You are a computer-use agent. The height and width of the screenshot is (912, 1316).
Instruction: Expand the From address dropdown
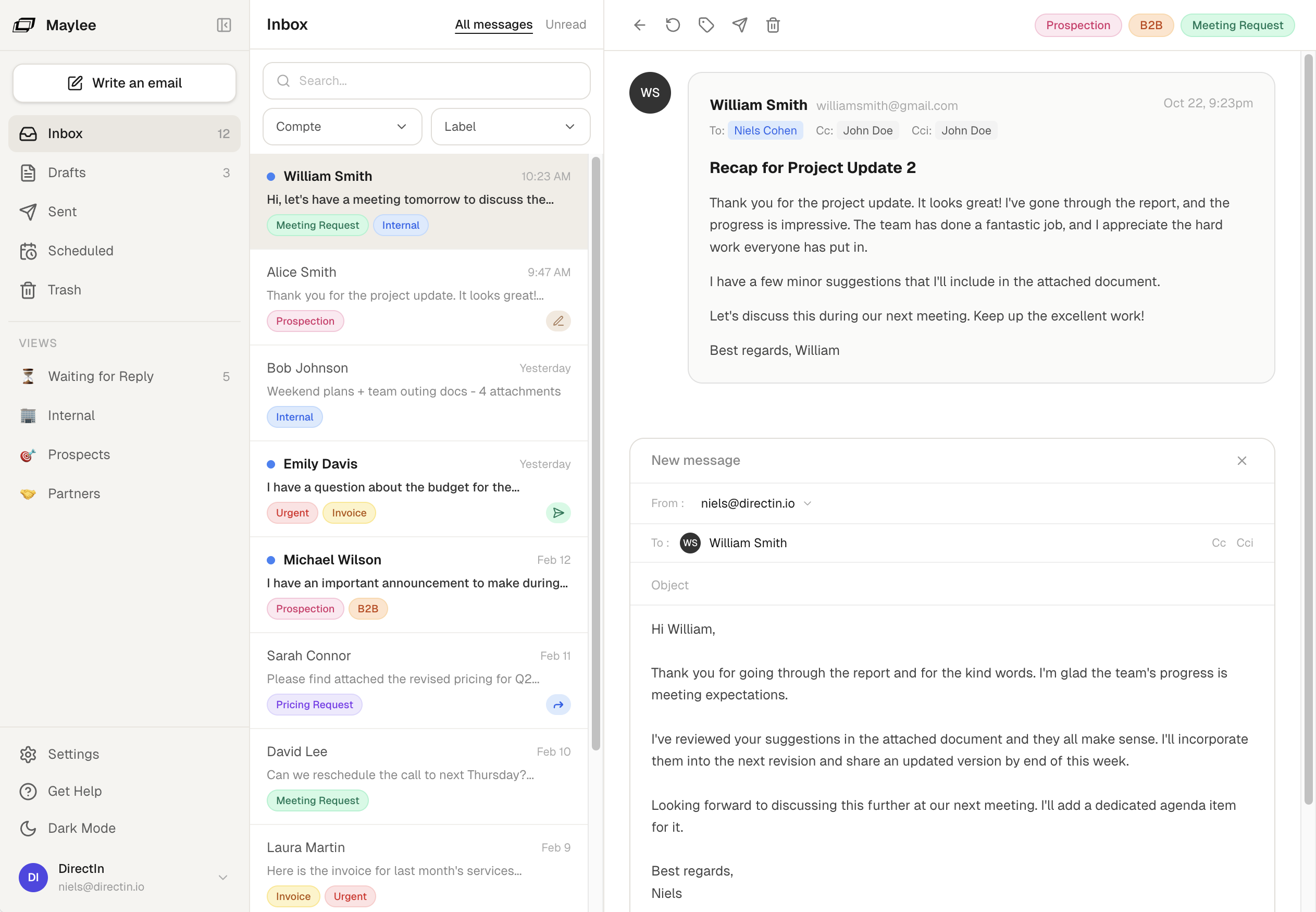click(x=807, y=503)
